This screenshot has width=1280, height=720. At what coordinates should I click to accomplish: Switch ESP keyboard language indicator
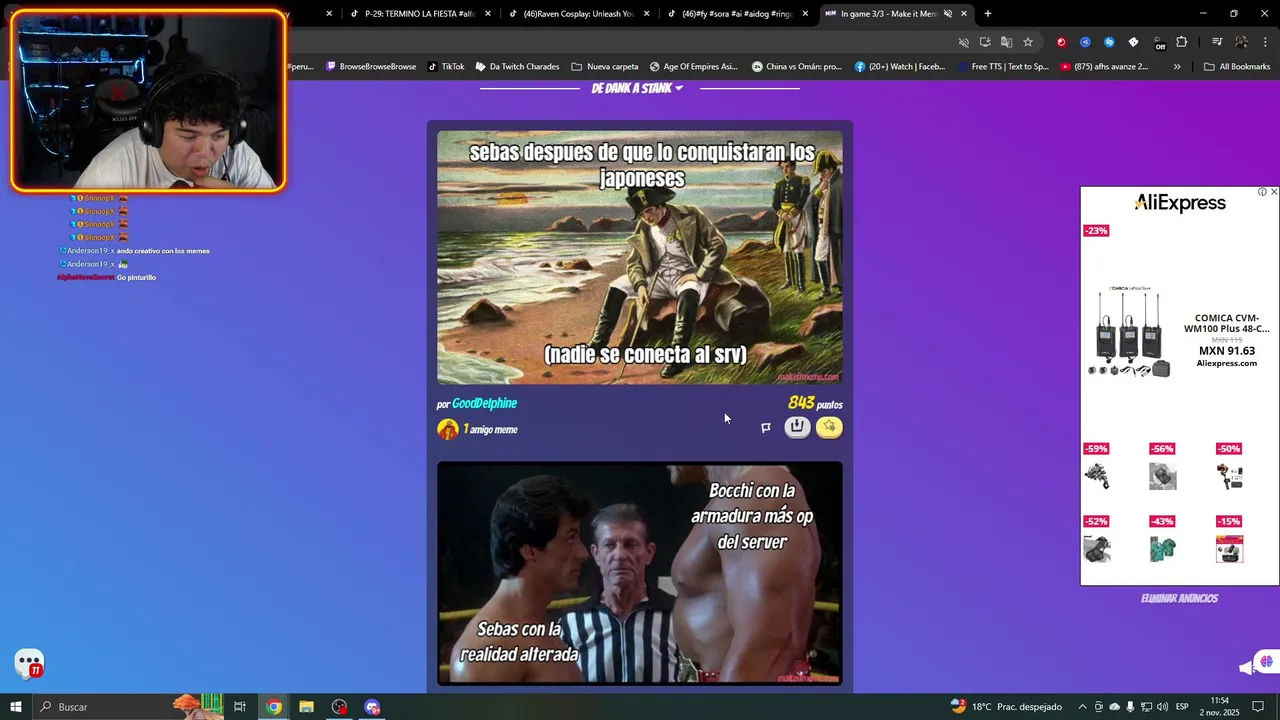click(x=1182, y=707)
